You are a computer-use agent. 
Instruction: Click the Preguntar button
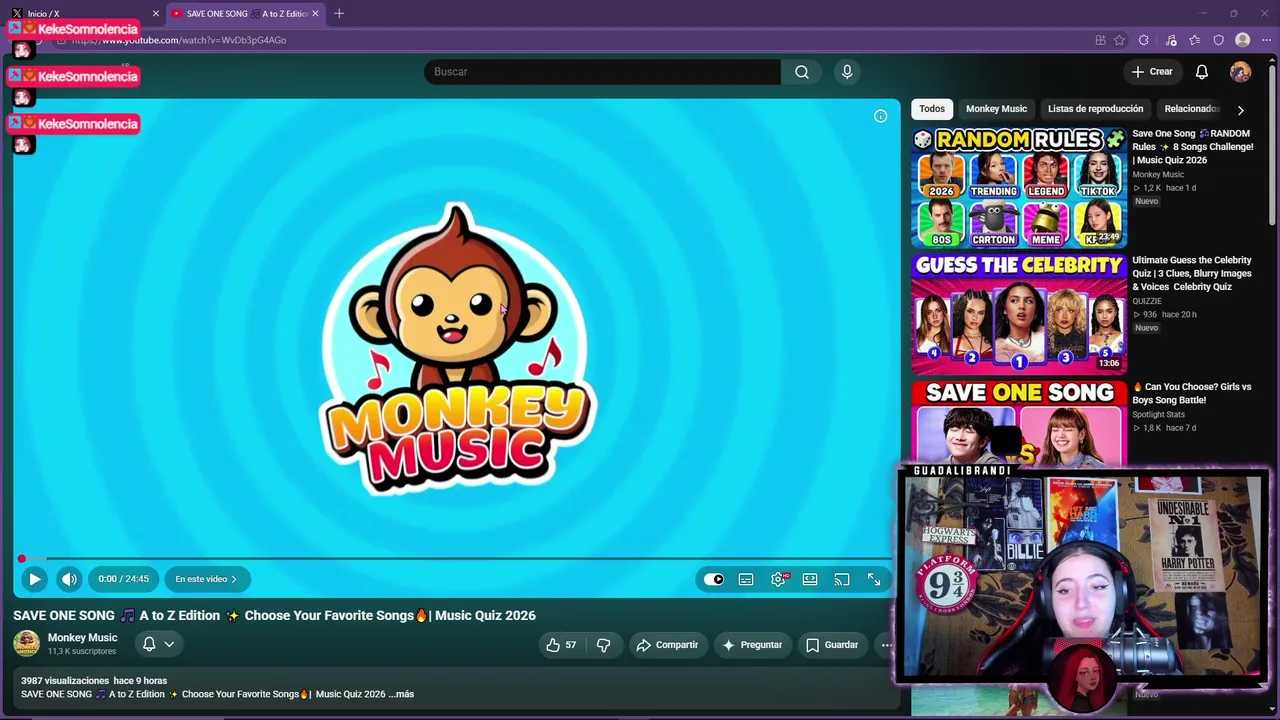tap(752, 645)
